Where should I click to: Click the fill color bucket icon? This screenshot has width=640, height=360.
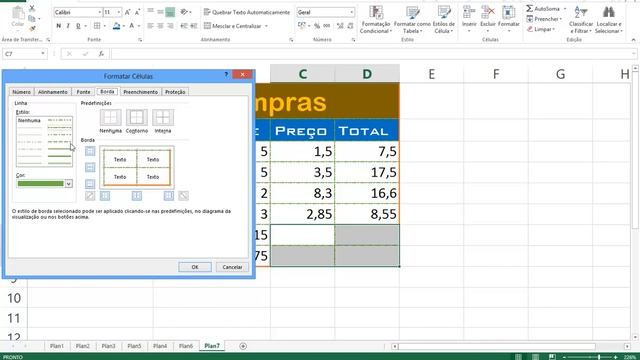116,26
